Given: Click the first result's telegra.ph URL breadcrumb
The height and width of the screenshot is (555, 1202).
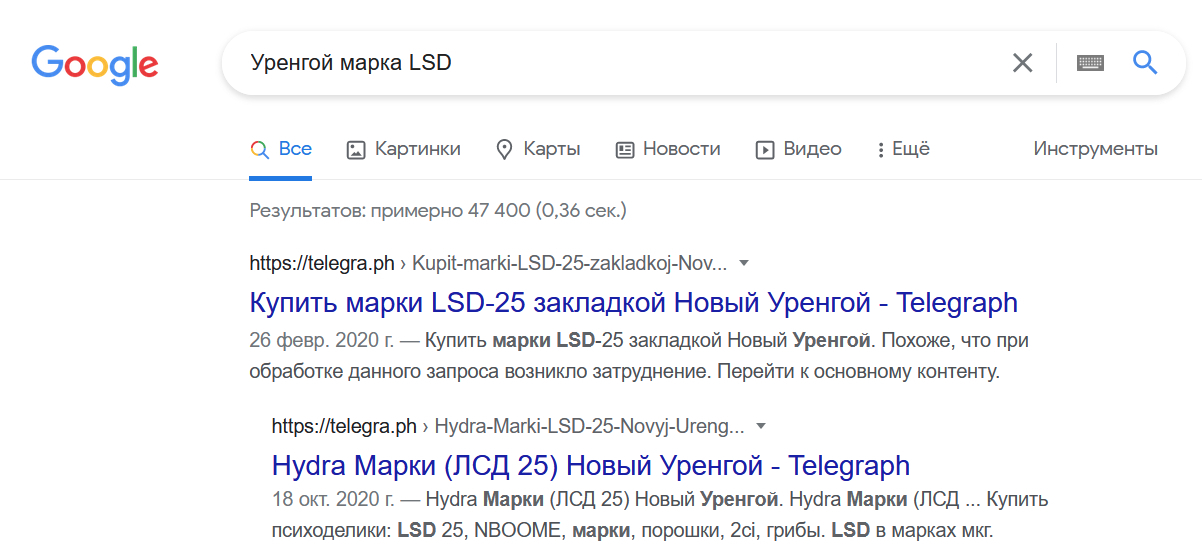Looking at the screenshot, I should (x=320, y=263).
